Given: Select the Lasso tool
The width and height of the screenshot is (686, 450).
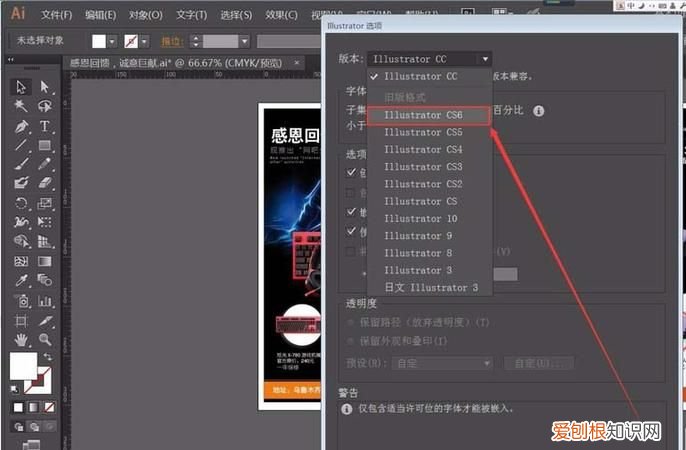Looking at the screenshot, I should (x=45, y=106).
